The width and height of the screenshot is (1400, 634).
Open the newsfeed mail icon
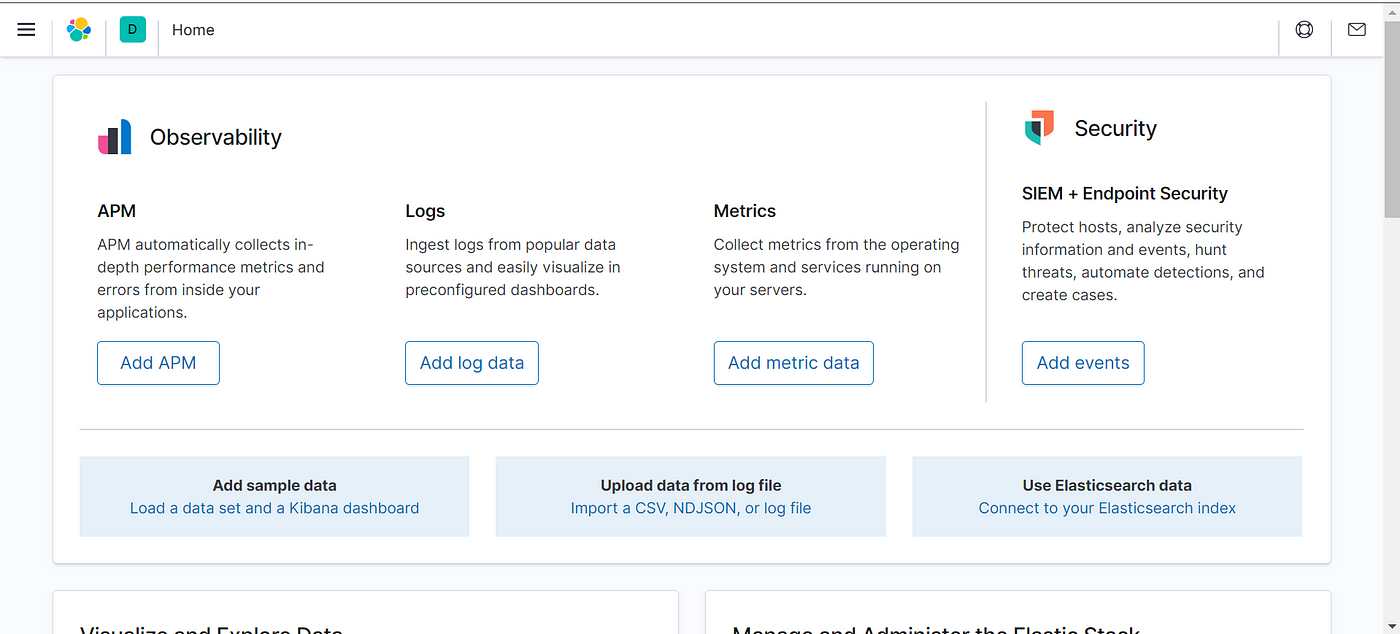tap(1357, 30)
